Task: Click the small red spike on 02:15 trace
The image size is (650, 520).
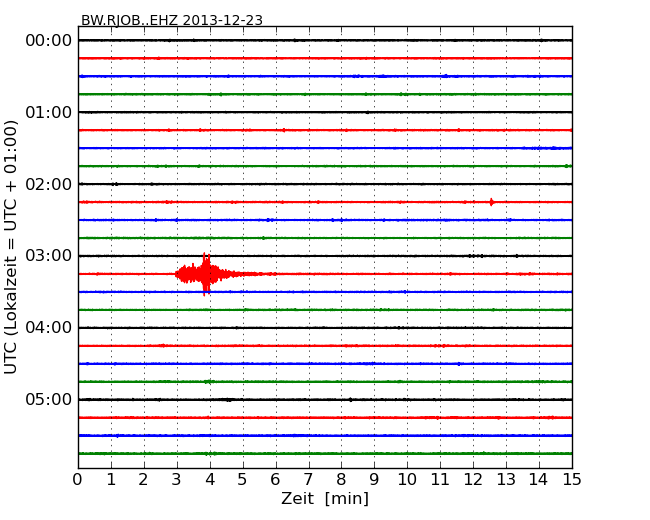Action: tap(491, 202)
